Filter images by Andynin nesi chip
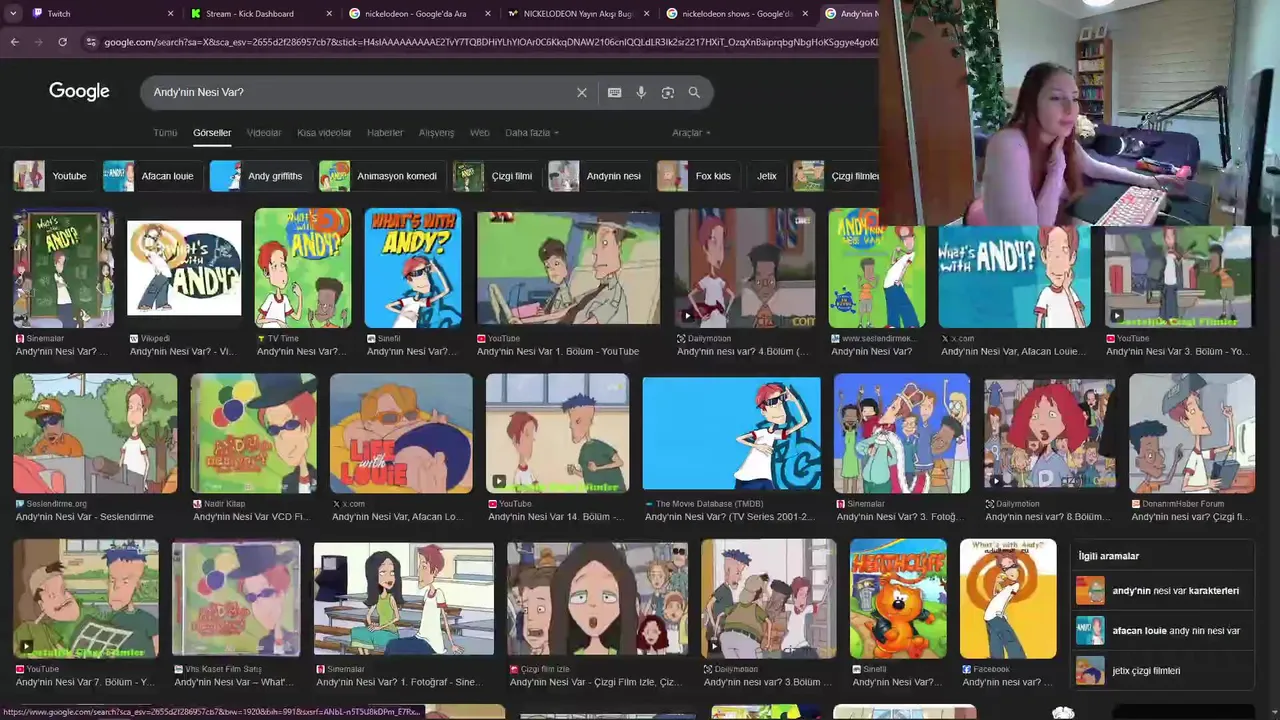This screenshot has width=1280, height=720. click(596, 176)
